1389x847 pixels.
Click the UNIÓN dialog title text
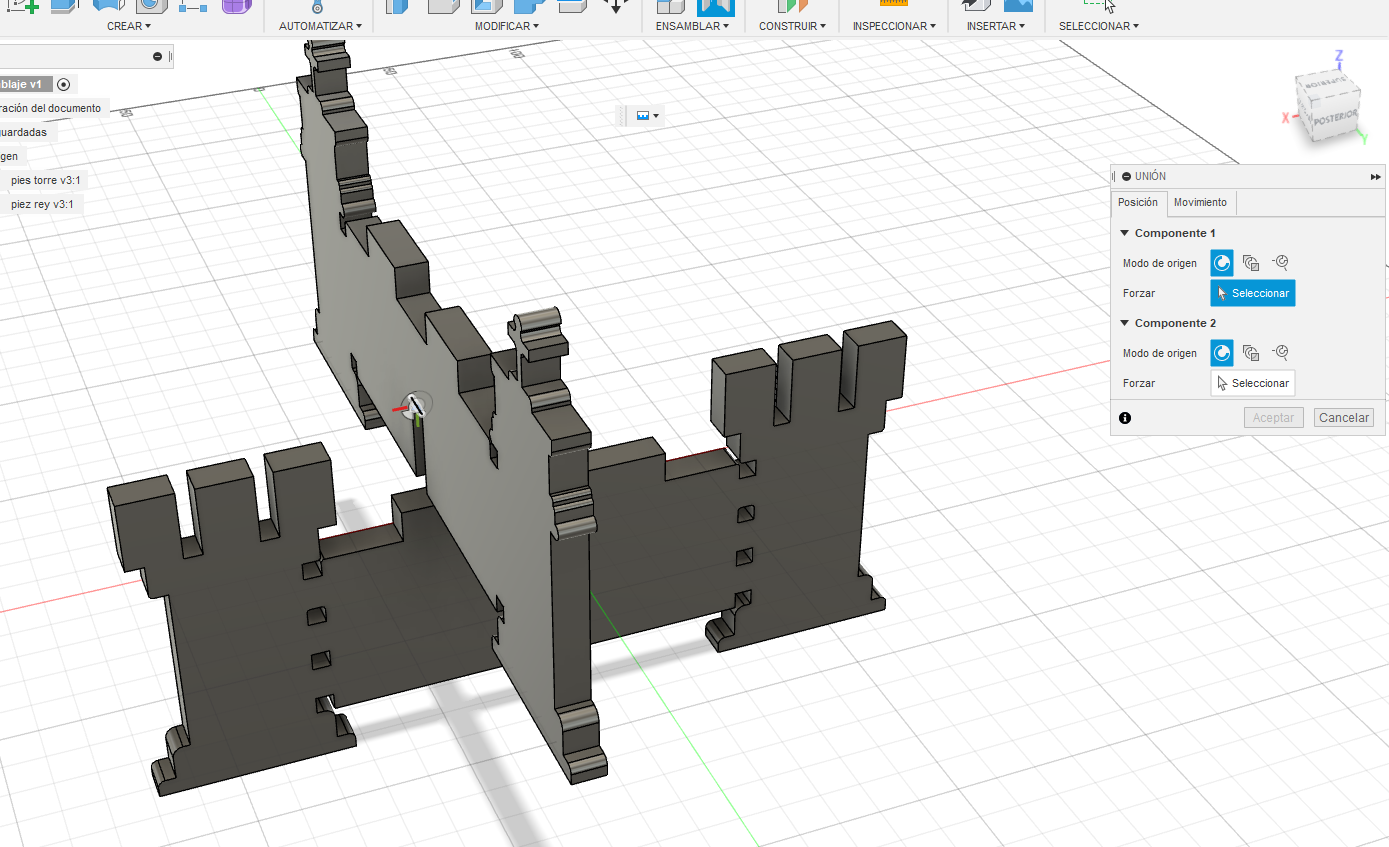(1151, 176)
